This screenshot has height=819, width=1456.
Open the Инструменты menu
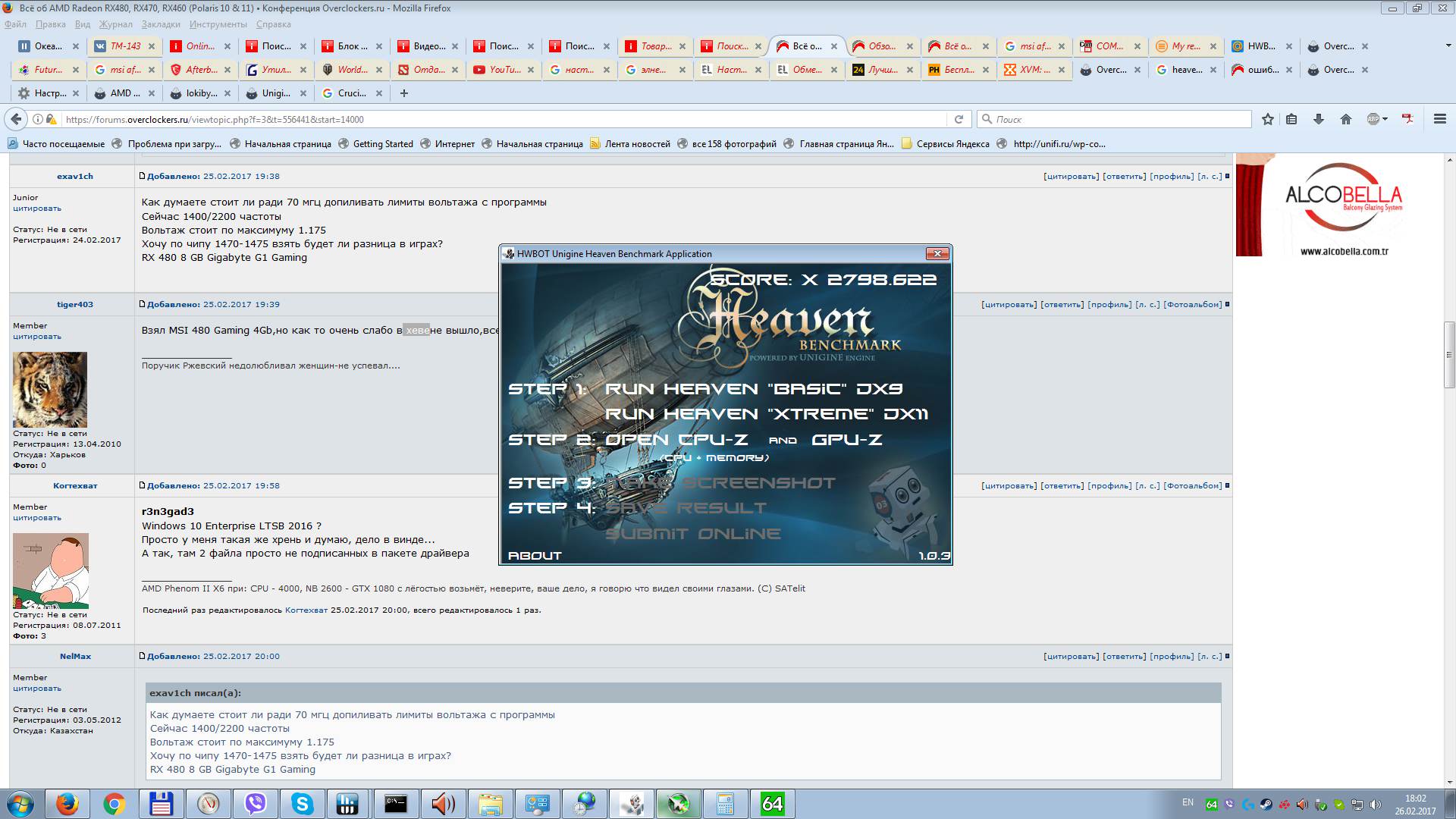pos(218,24)
